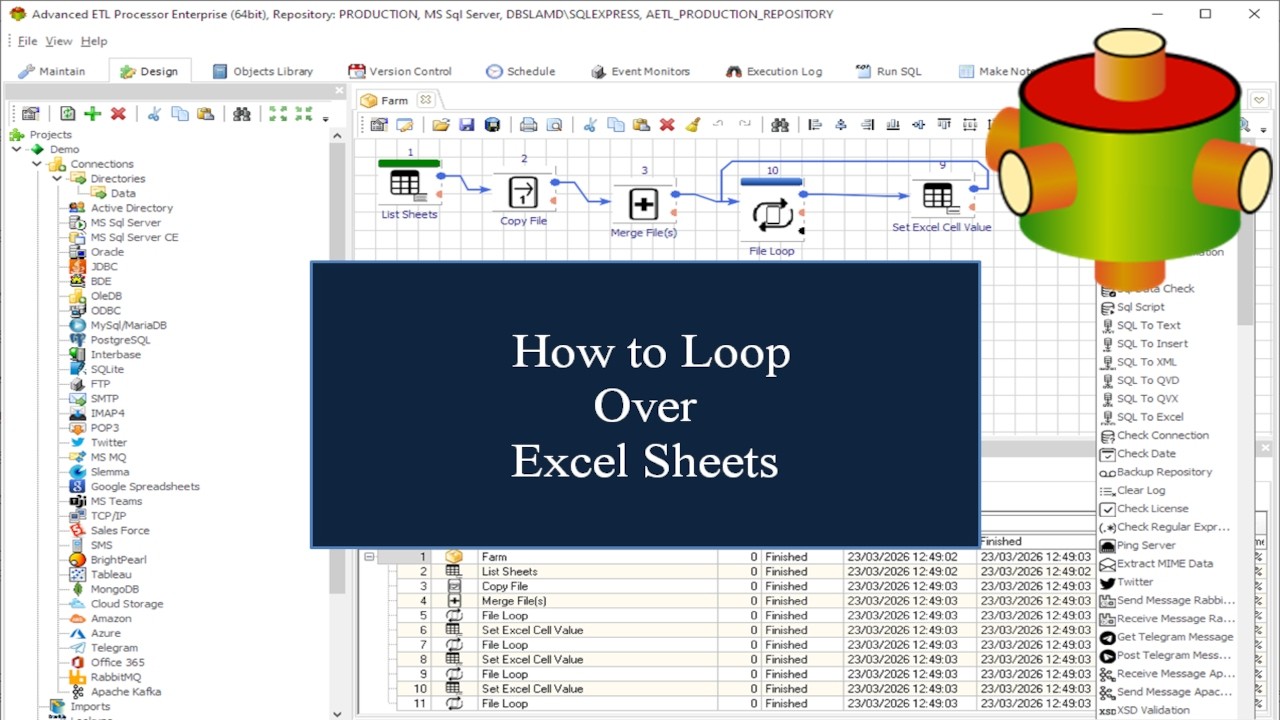Screen dimensions: 1280x720
Task: Click the broom Clear icon in the designer toolbar
Action: pyautogui.click(x=693, y=125)
